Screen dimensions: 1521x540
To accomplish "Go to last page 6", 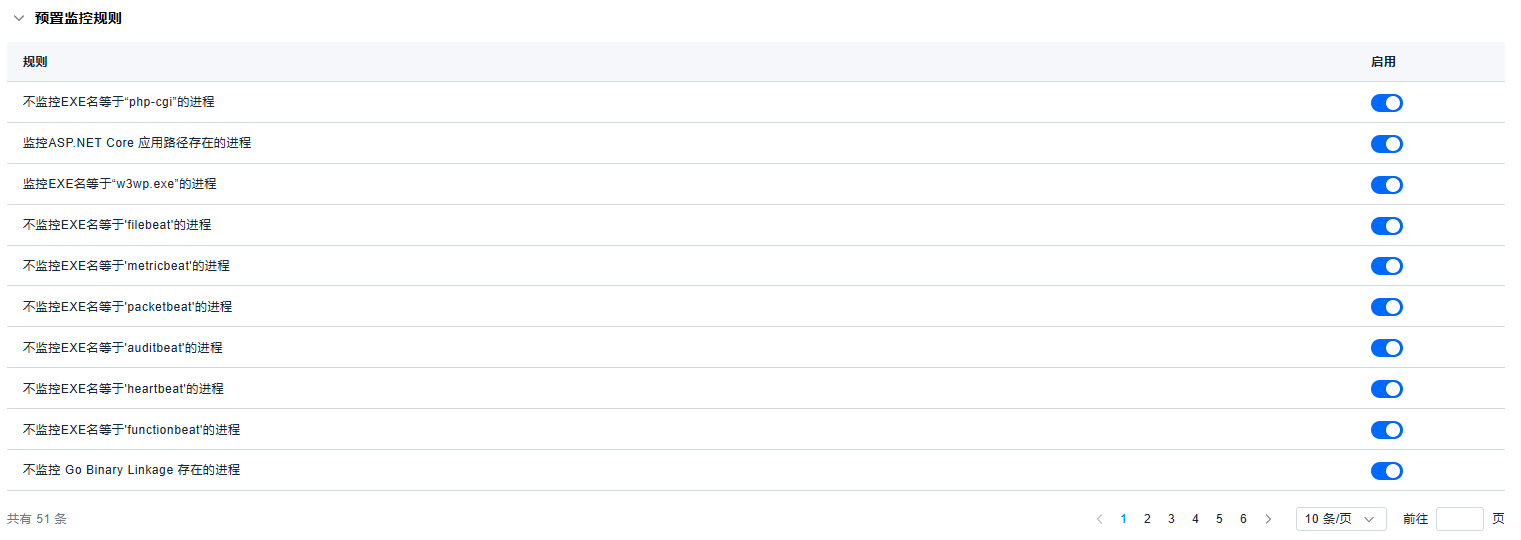I will tap(1243, 519).
